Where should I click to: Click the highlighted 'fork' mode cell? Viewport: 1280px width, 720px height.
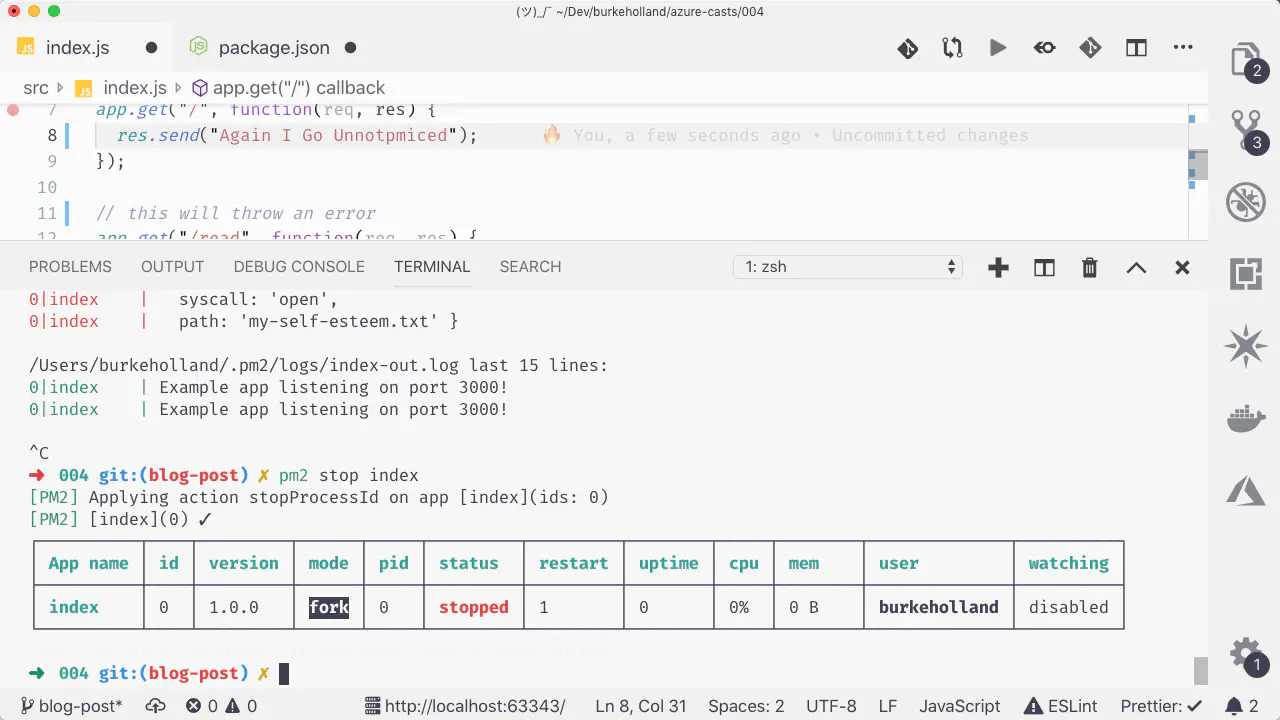pos(329,607)
